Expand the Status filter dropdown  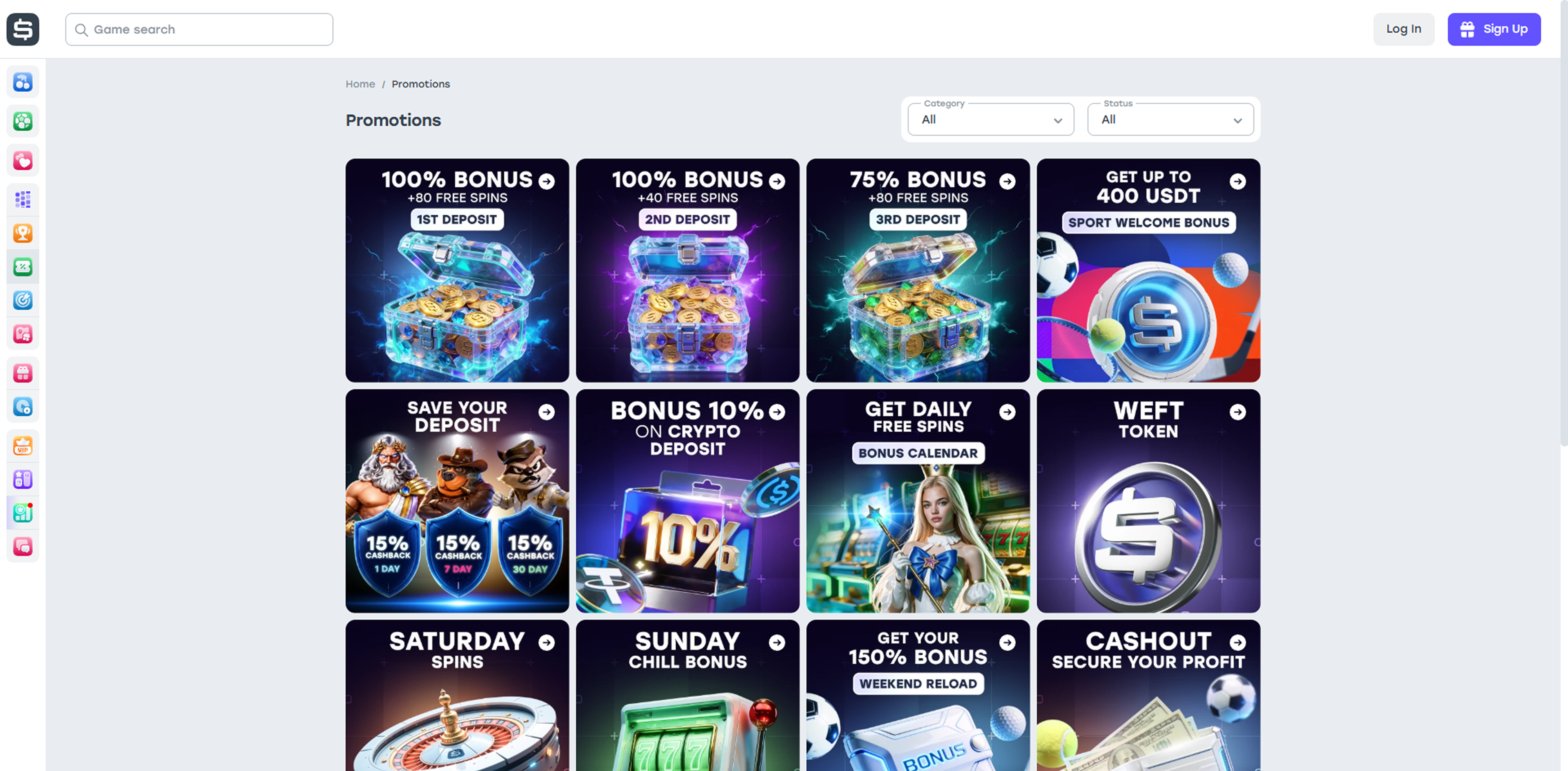1170,119
